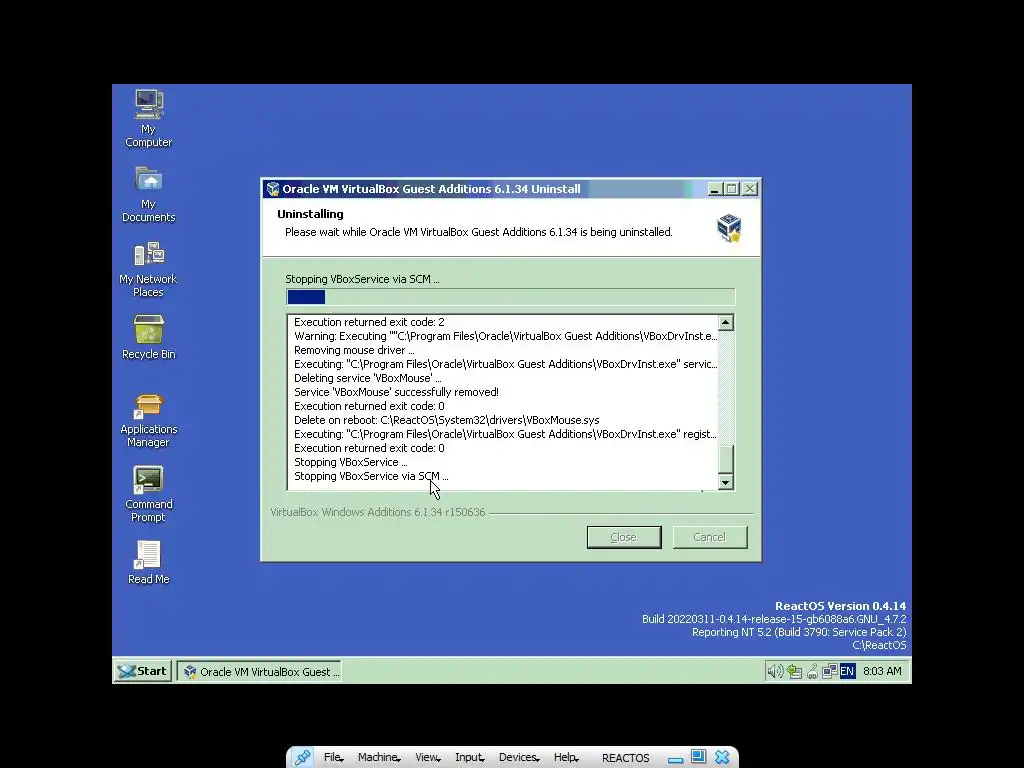Click "VirtualBox Windows Additions 6.1.34 r150636" label
The width and height of the screenshot is (1024, 768).
pyautogui.click(x=378, y=513)
